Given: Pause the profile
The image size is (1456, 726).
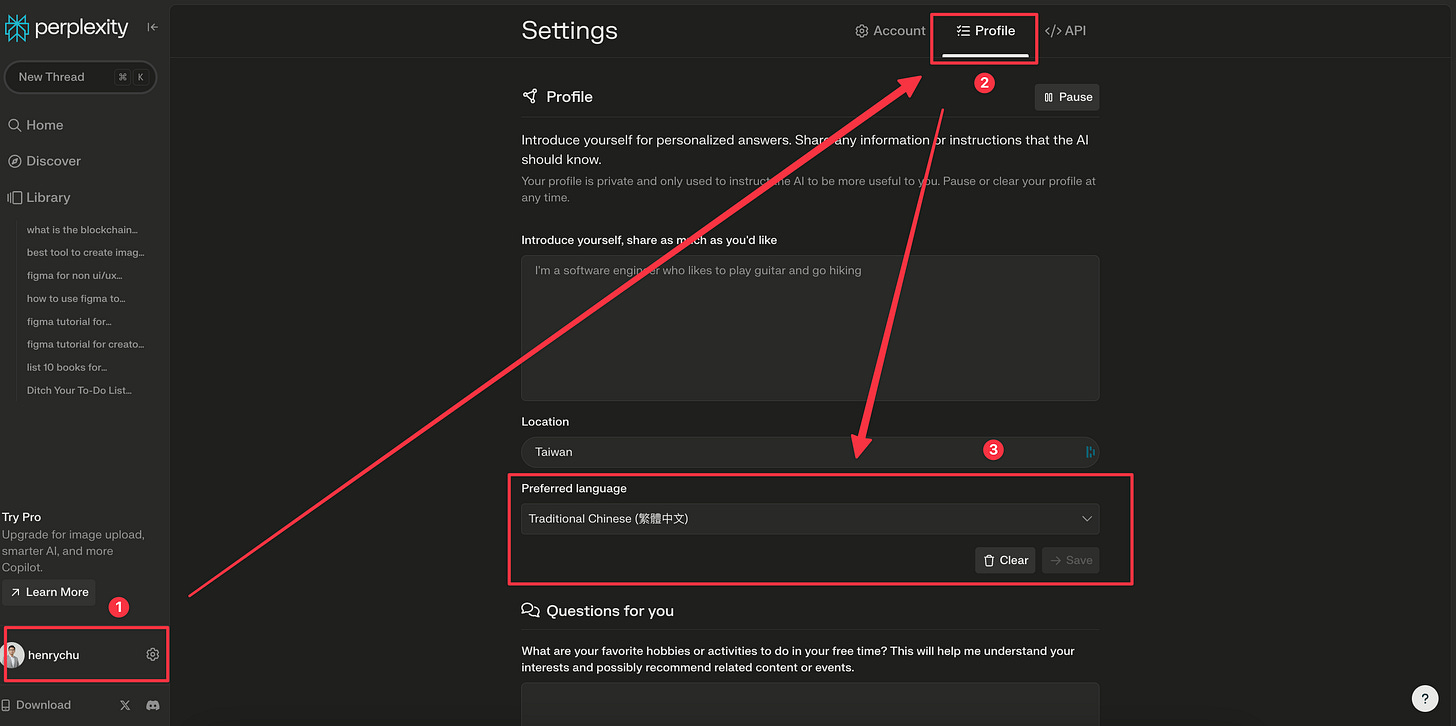Looking at the screenshot, I should coord(1067,97).
